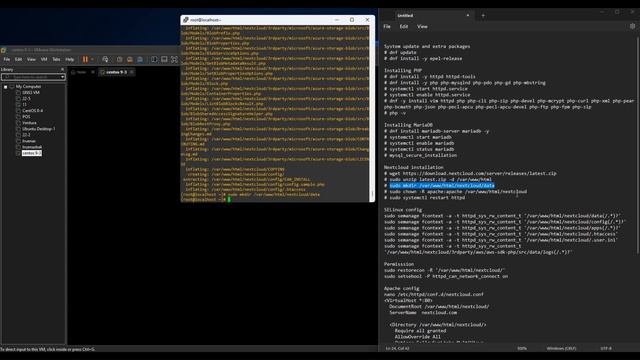Click the UTF-8 encoding in Notepad status bar

pos(606,349)
